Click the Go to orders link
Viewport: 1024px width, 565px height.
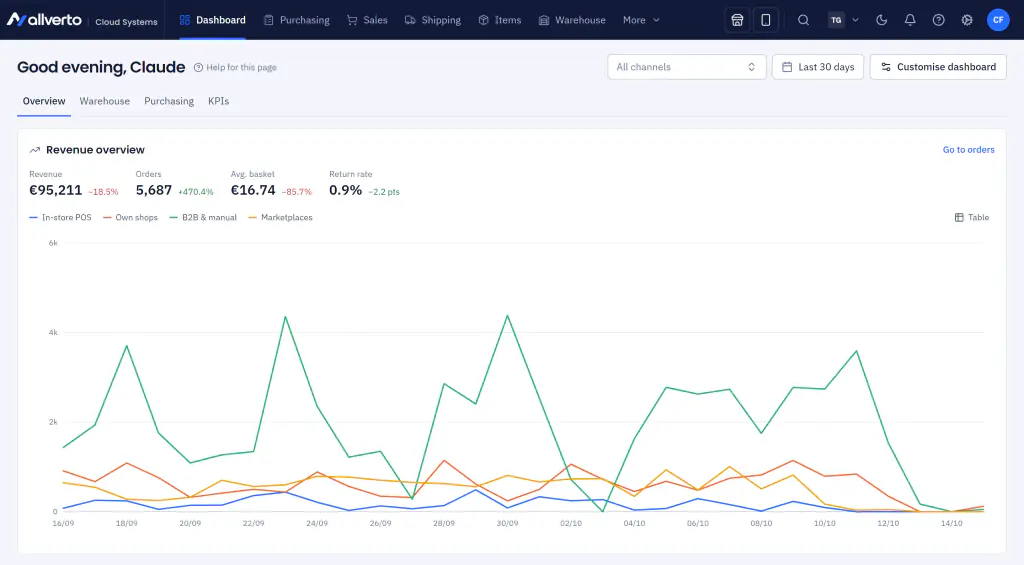point(968,150)
